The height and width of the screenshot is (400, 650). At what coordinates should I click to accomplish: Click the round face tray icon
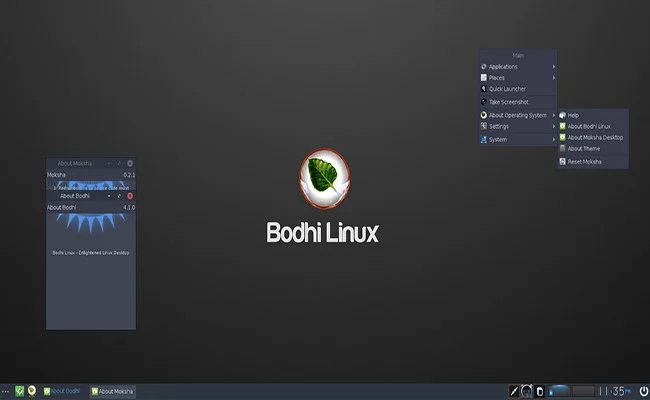pyautogui.click(x=526, y=391)
